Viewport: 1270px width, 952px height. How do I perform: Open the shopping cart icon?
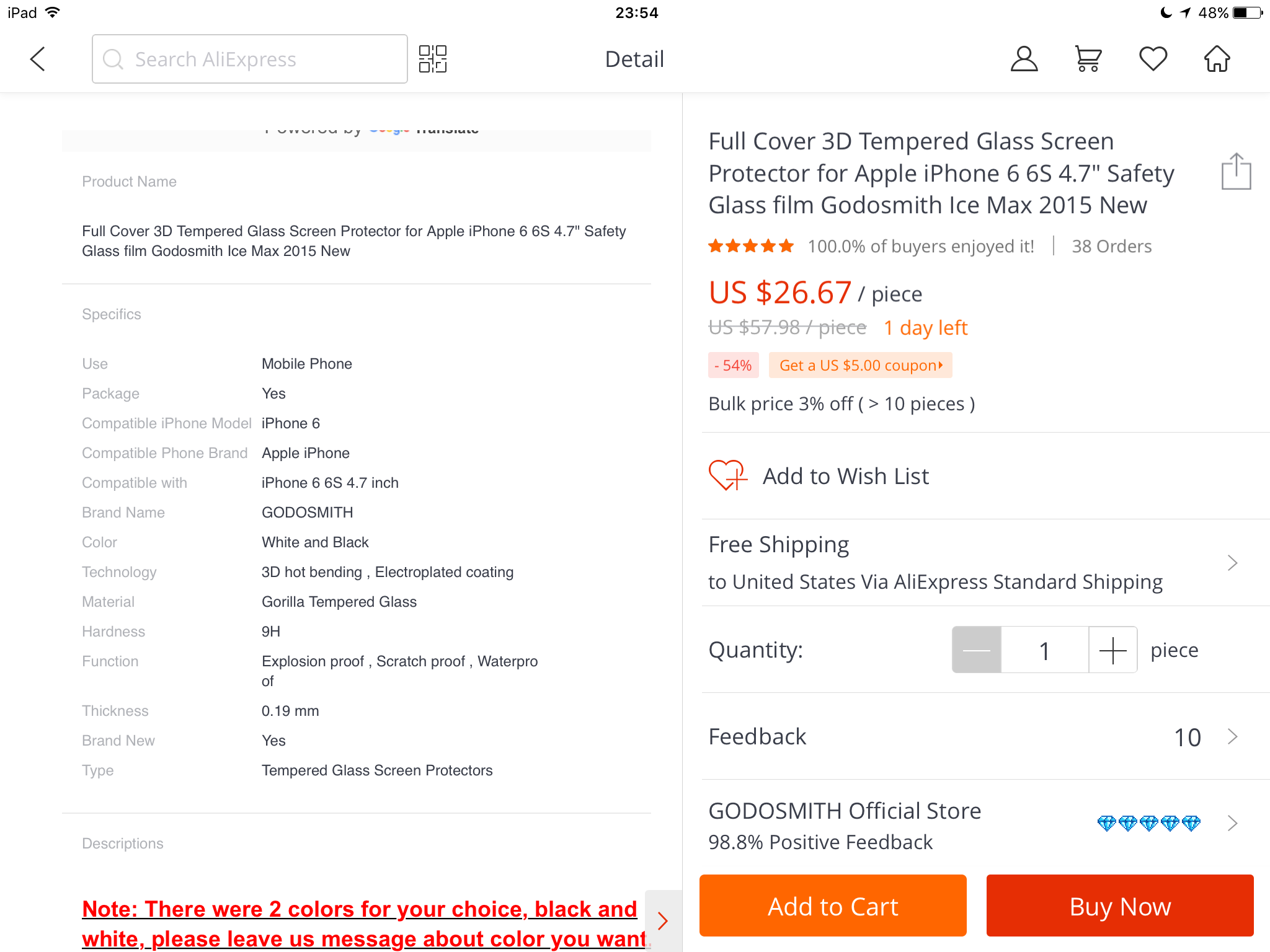[x=1088, y=59]
